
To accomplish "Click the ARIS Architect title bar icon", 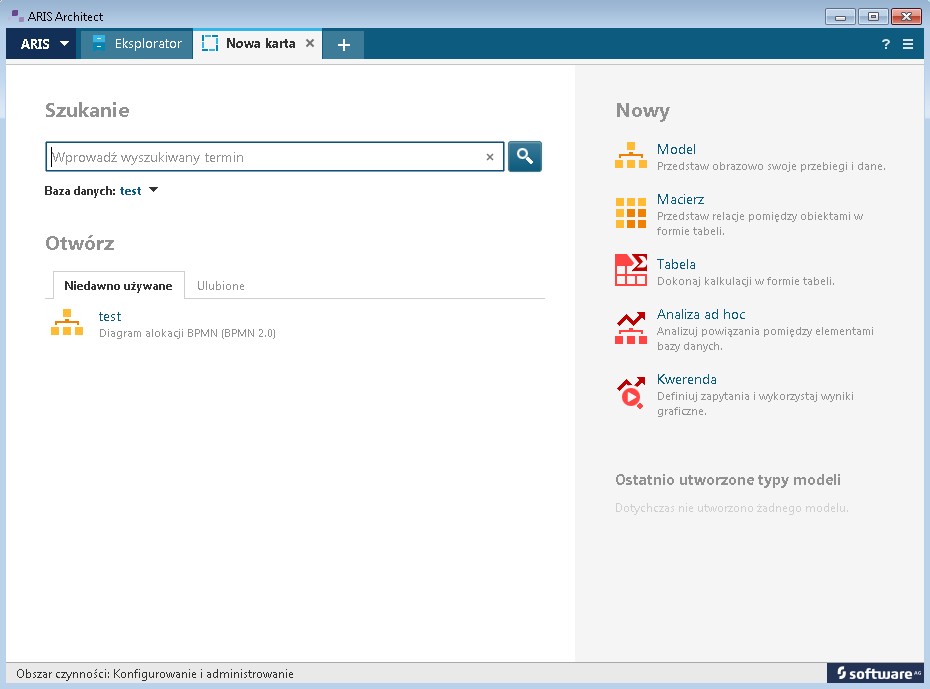I will point(18,16).
